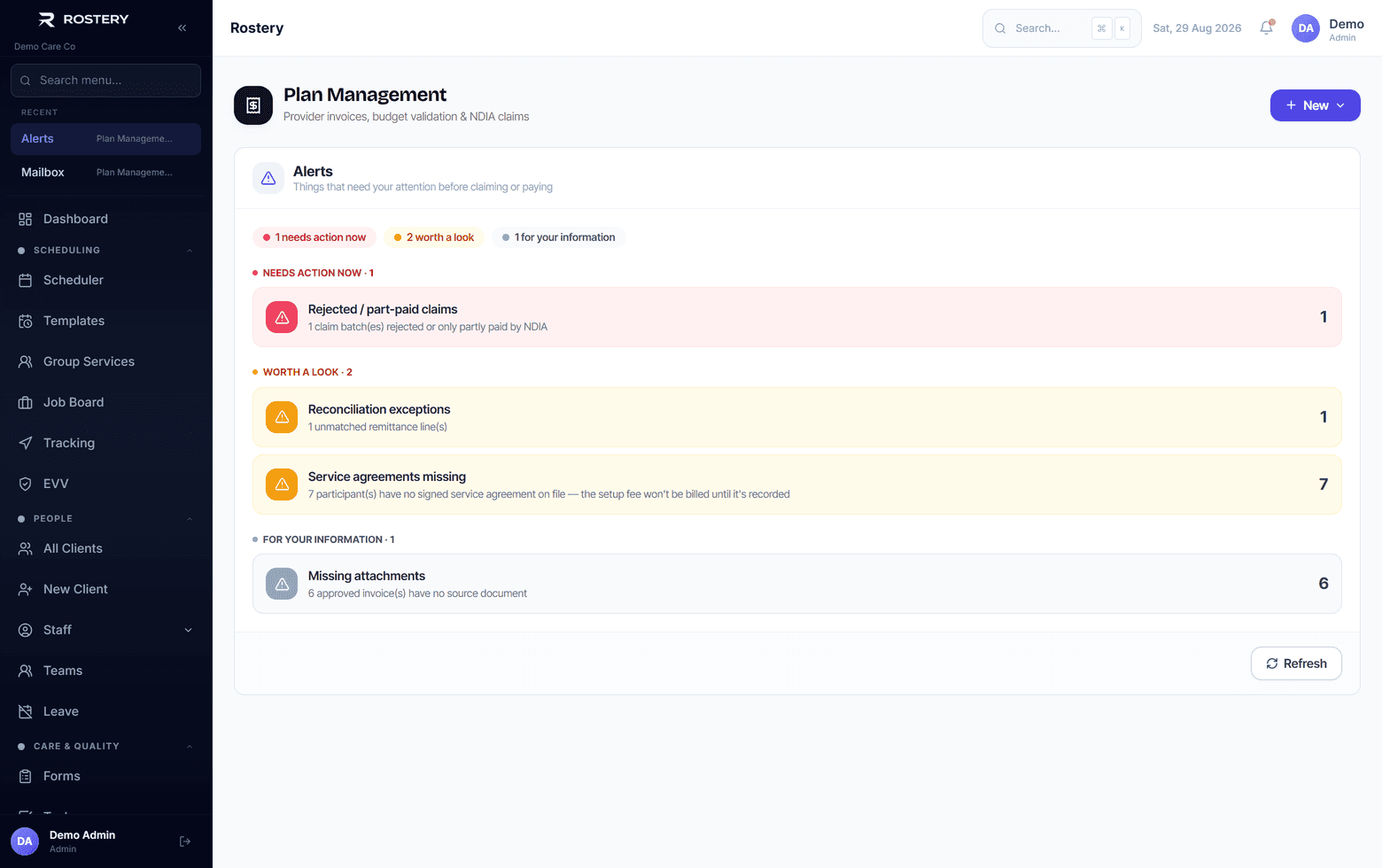Open Demo Admin profile in sidebar footer
Viewport: 1382px width, 868px height.
(x=82, y=841)
